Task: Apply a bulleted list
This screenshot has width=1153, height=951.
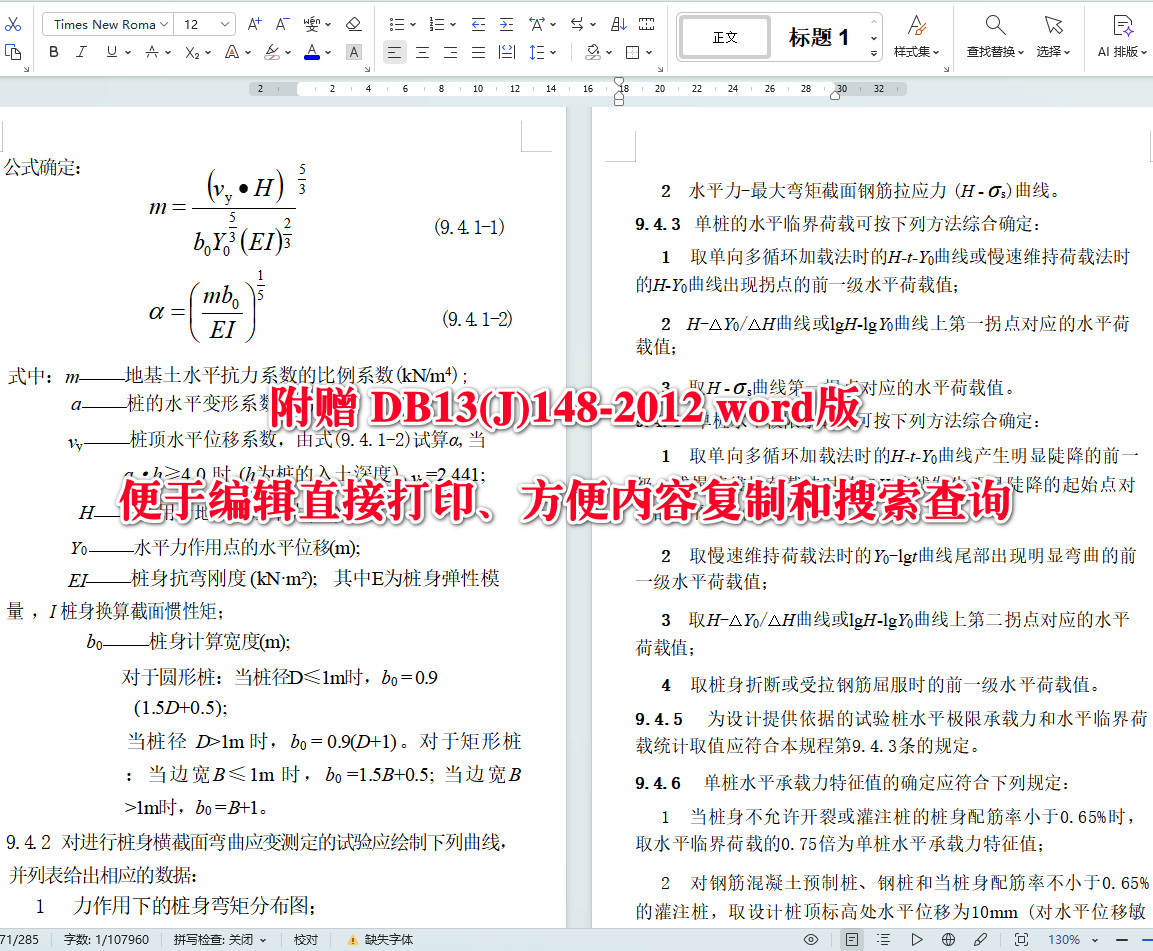Action: coord(397,24)
